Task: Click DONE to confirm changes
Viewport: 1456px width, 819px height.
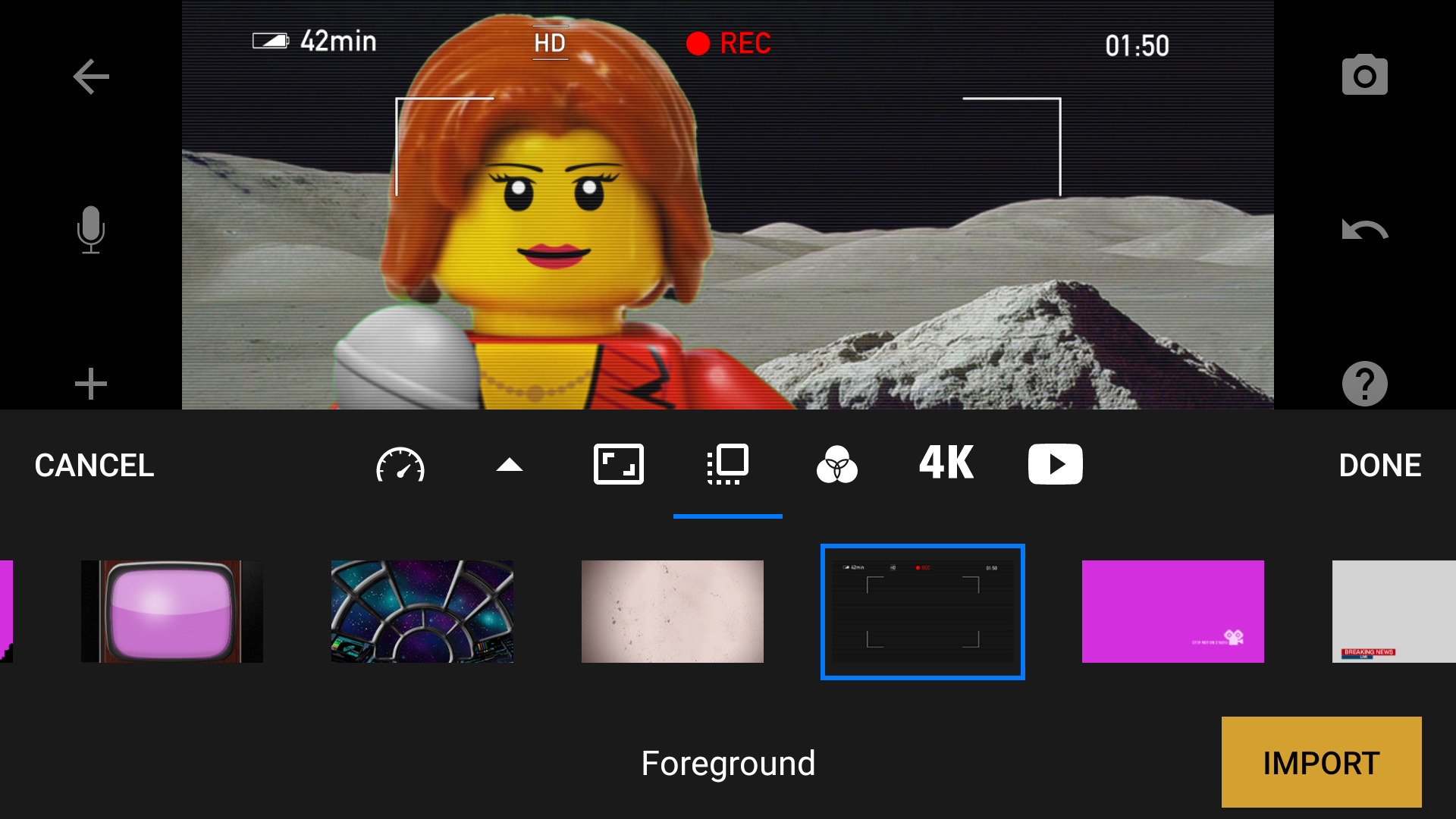Action: point(1379,464)
